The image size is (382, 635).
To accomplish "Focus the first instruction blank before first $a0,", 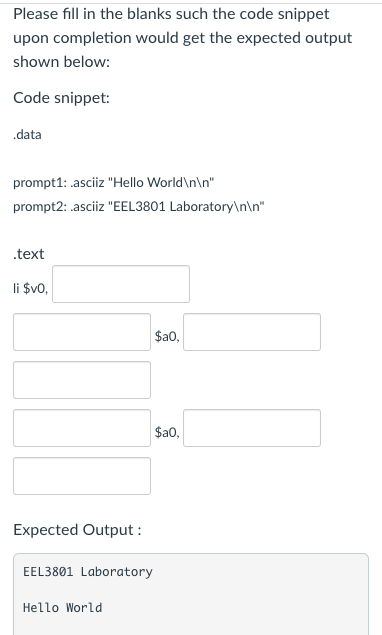I will [x=82, y=332].
